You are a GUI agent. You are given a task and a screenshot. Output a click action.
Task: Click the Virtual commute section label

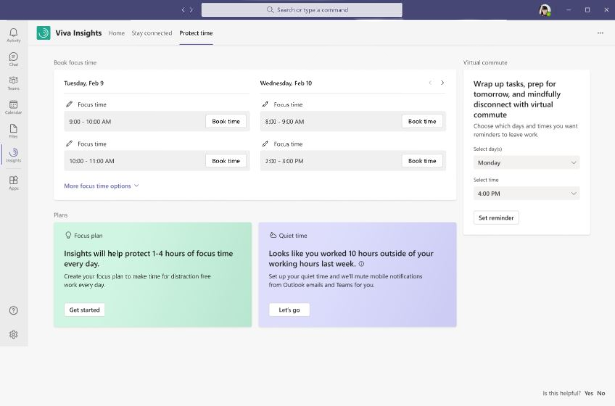(485, 63)
